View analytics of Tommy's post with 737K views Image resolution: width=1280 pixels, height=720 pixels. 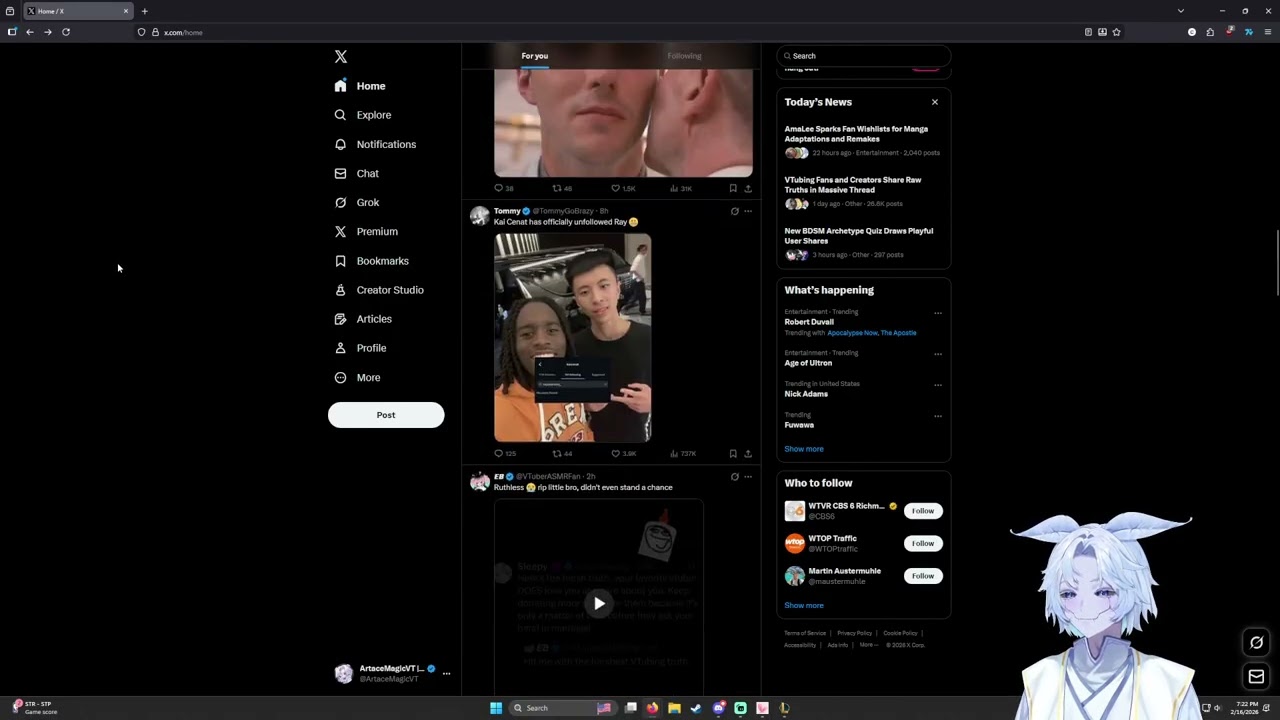point(682,453)
